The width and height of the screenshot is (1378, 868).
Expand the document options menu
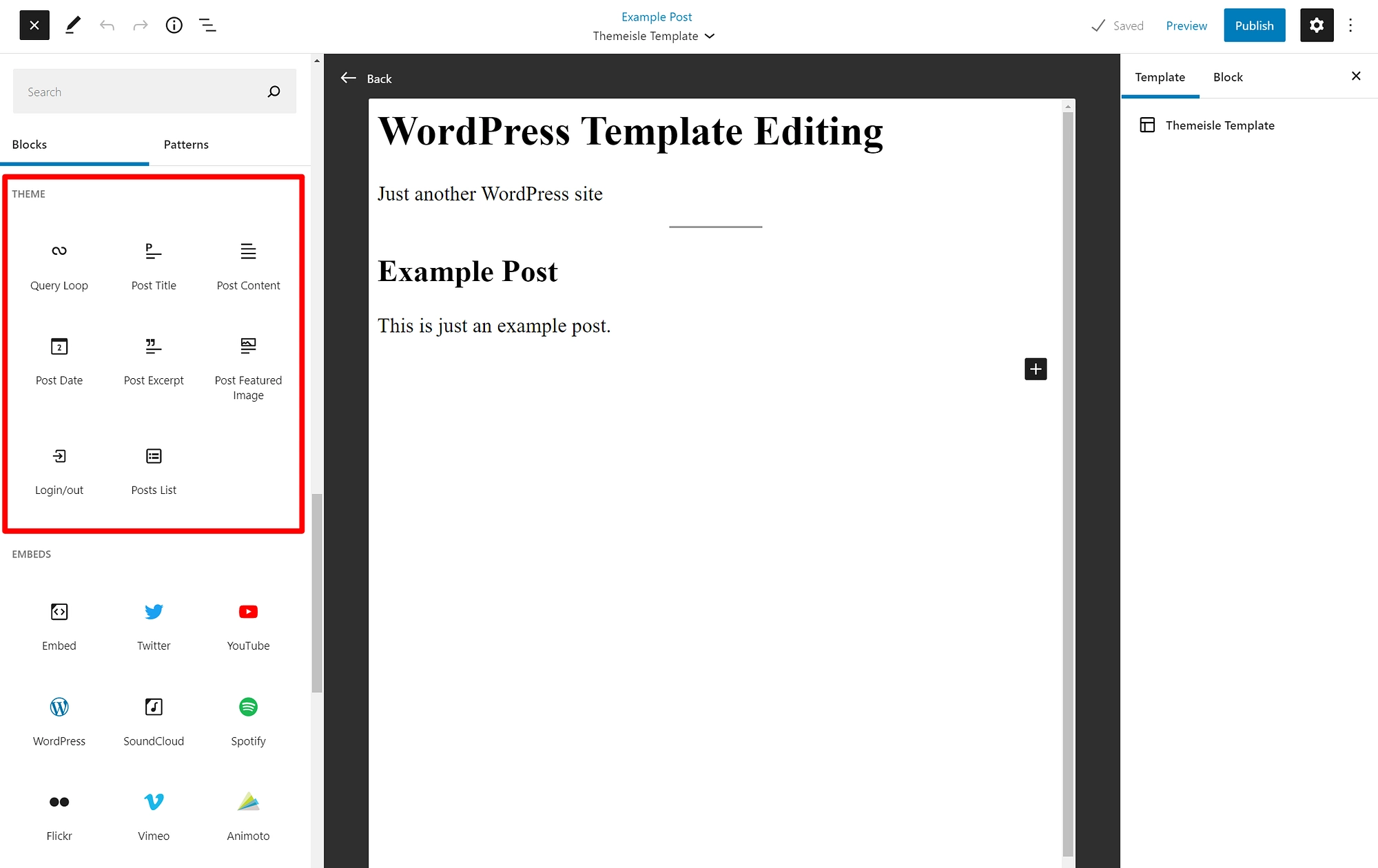click(x=1350, y=25)
